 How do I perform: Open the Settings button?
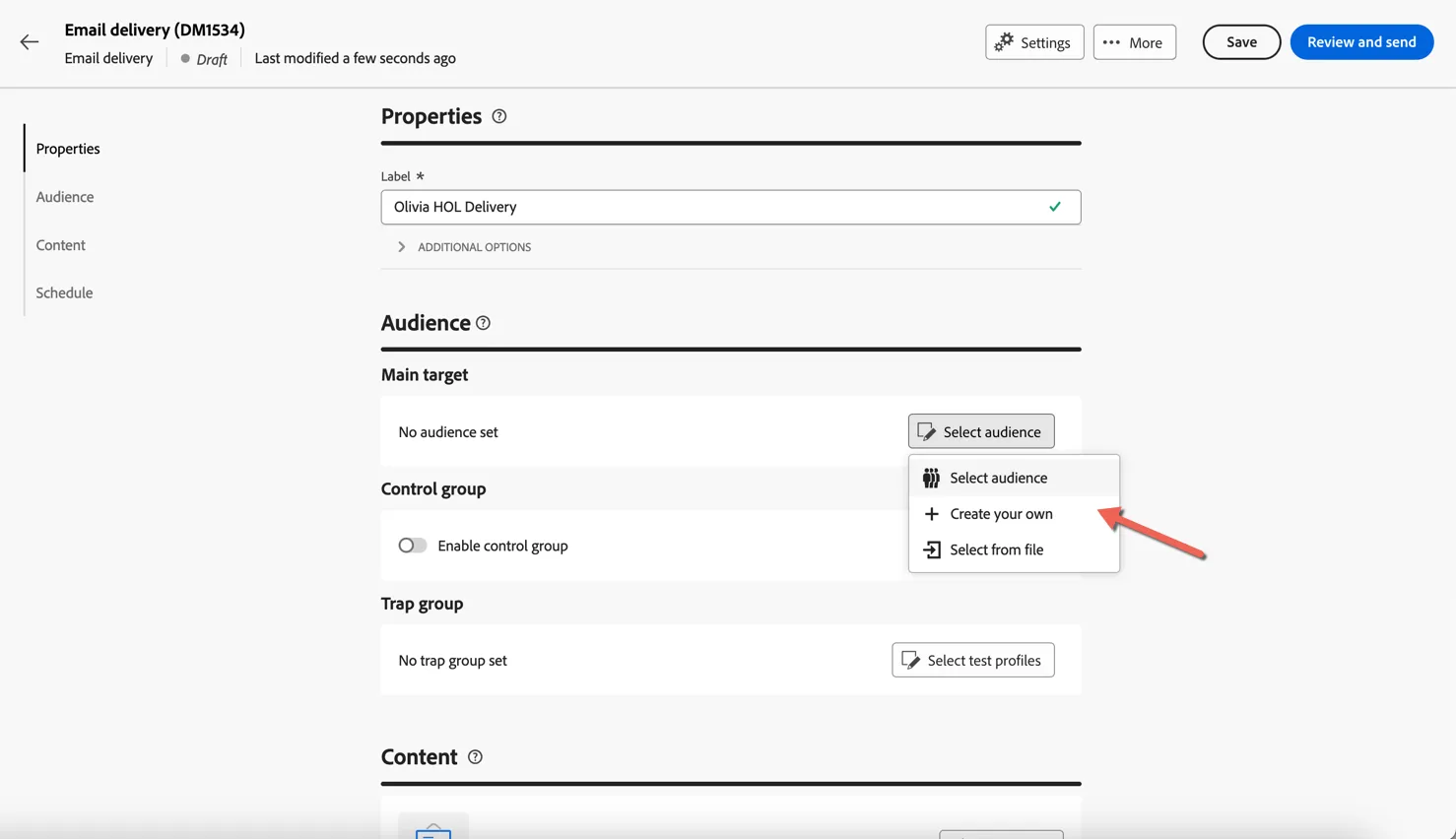1034,42
